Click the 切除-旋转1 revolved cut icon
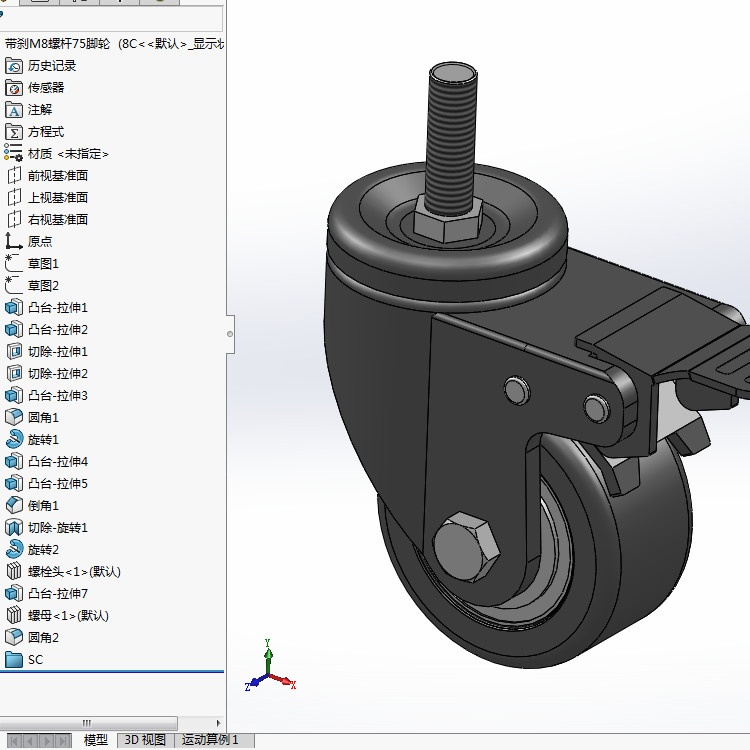 (x=14, y=528)
